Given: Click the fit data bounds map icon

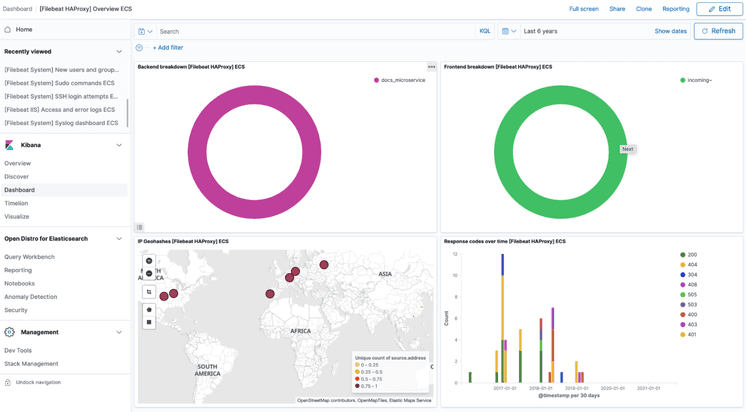Looking at the screenshot, I should coord(149,292).
